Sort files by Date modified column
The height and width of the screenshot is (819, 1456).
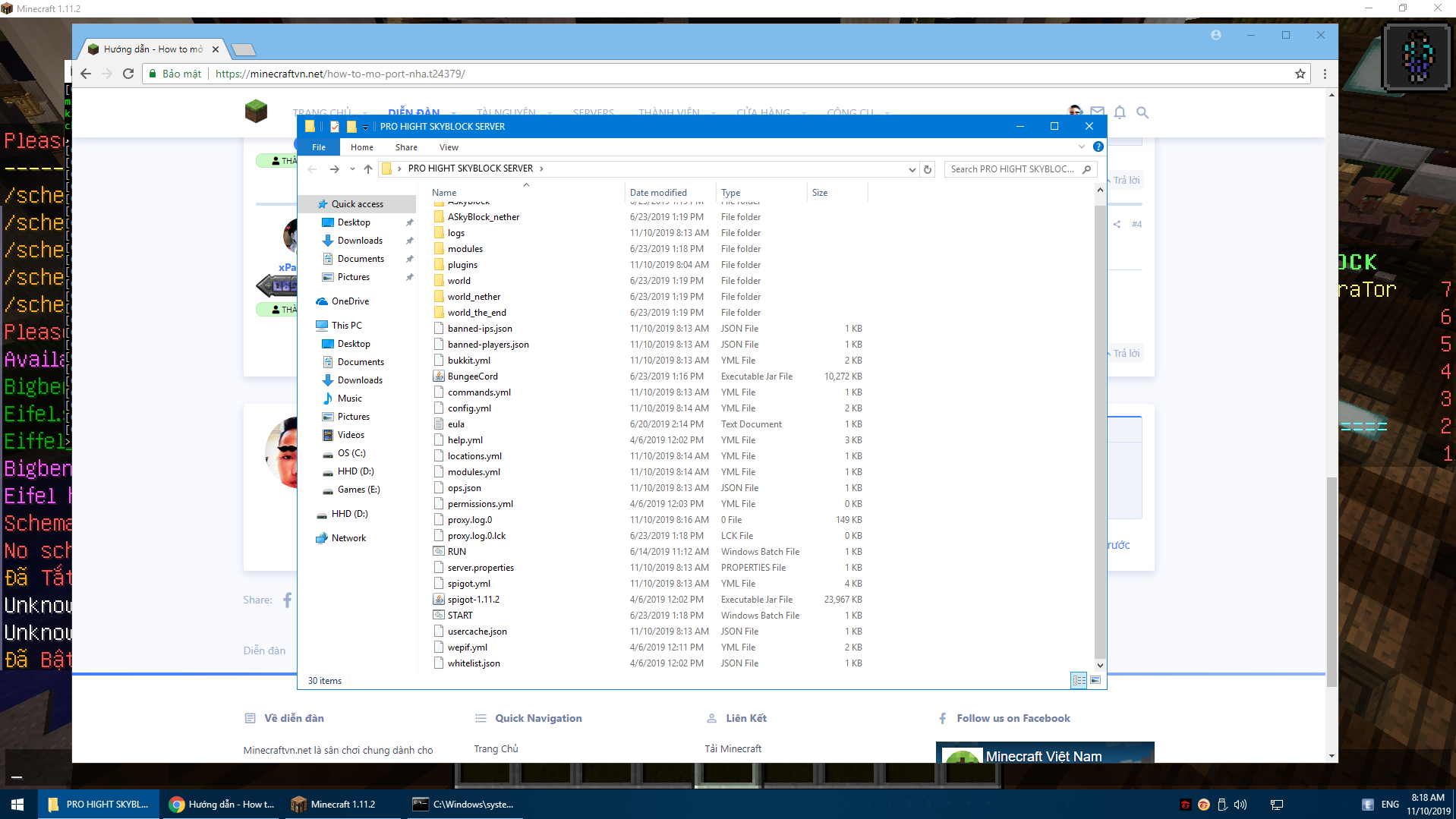(657, 193)
